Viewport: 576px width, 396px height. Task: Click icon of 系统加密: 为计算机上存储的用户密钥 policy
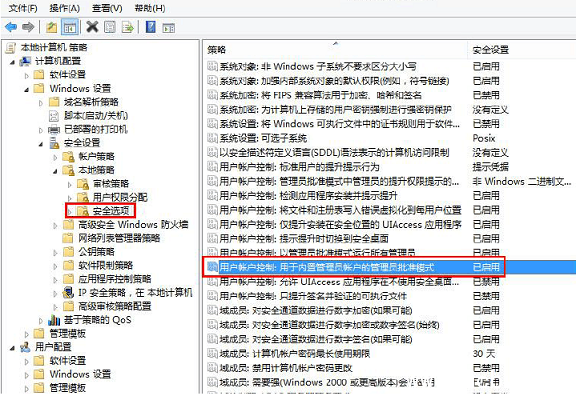(x=212, y=109)
